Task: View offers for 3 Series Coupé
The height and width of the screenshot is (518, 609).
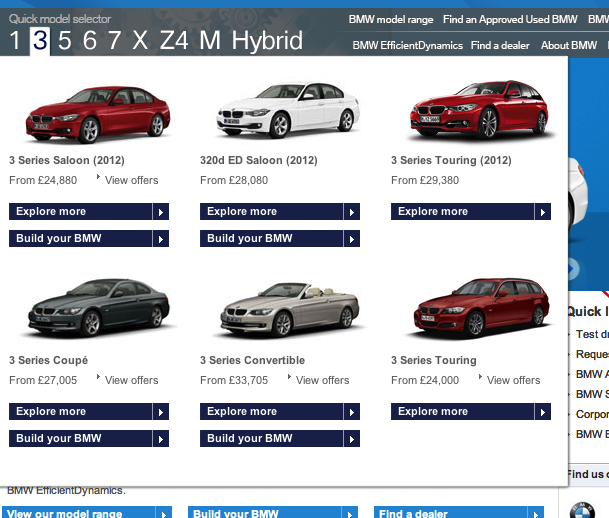Action: pyautogui.click(x=131, y=380)
